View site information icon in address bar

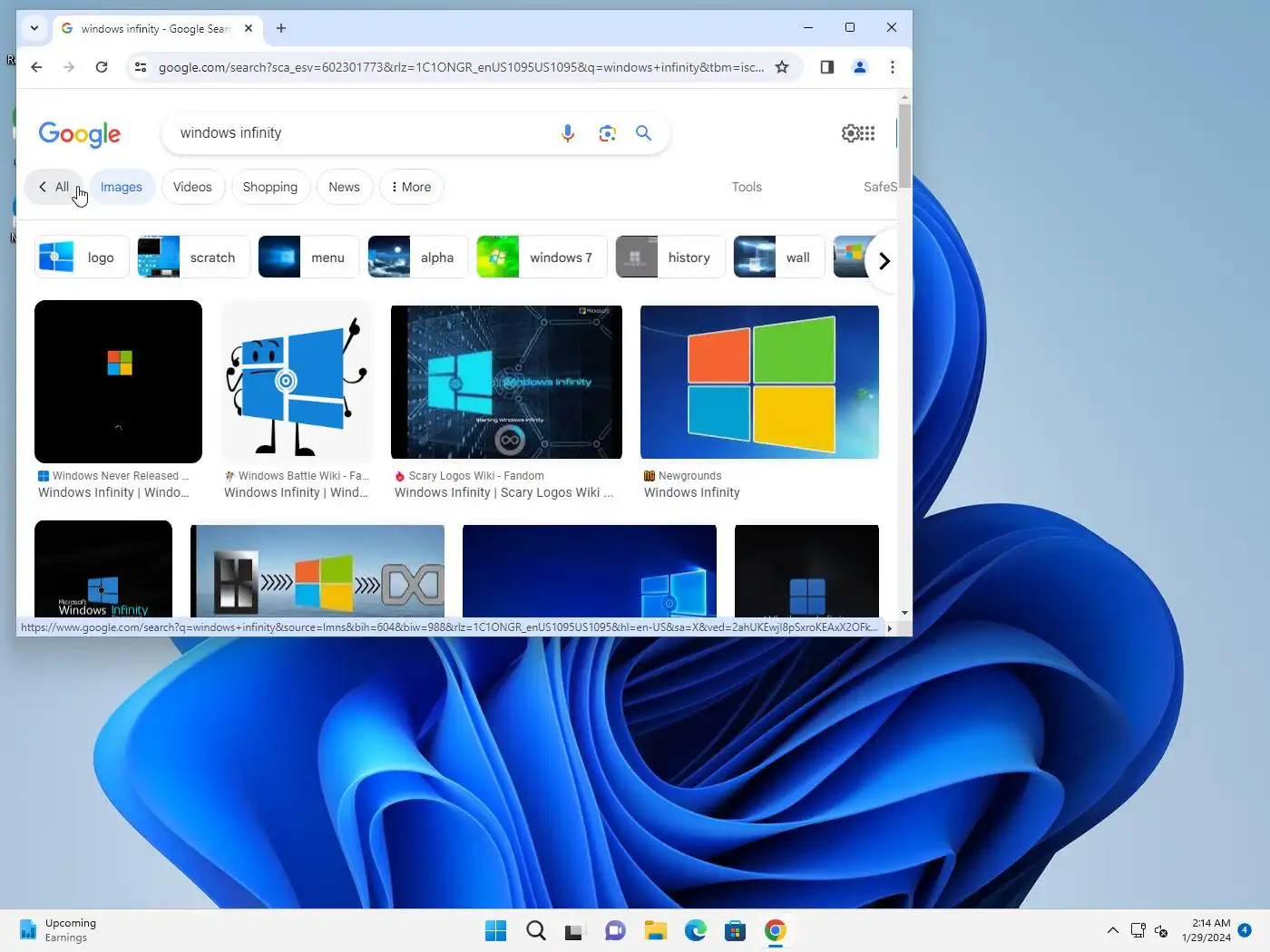pos(141,67)
